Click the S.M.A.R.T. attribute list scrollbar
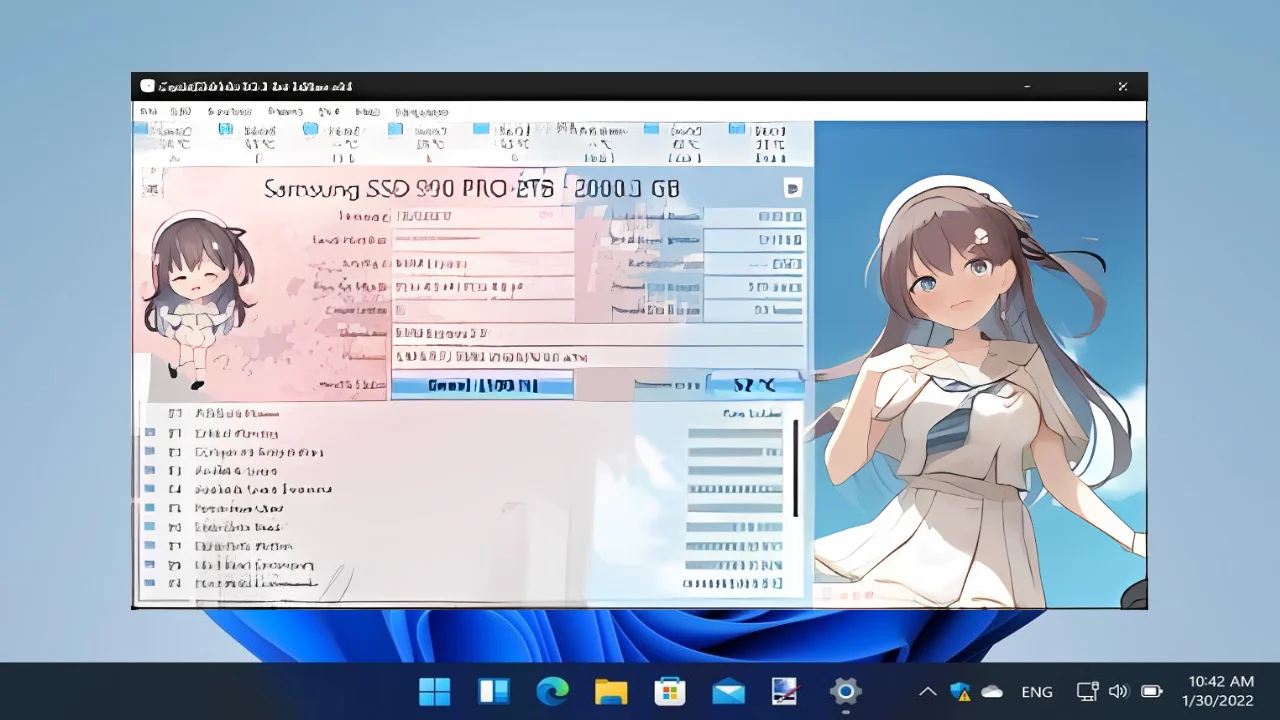Viewport: 1280px width, 720px height. pyautogui.click(x=796, y=468)
